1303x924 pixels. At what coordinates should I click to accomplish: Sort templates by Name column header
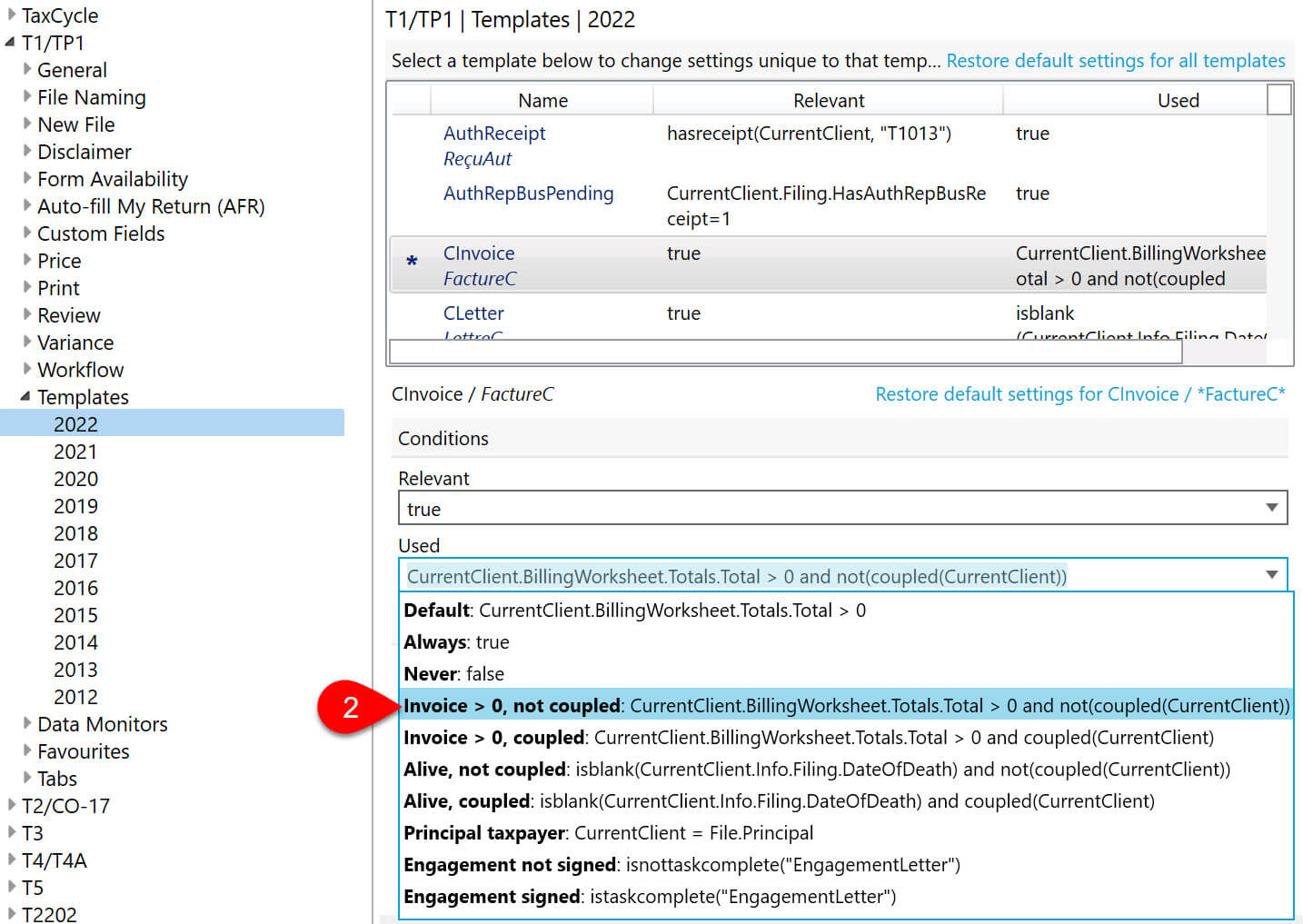coord(542,100)
